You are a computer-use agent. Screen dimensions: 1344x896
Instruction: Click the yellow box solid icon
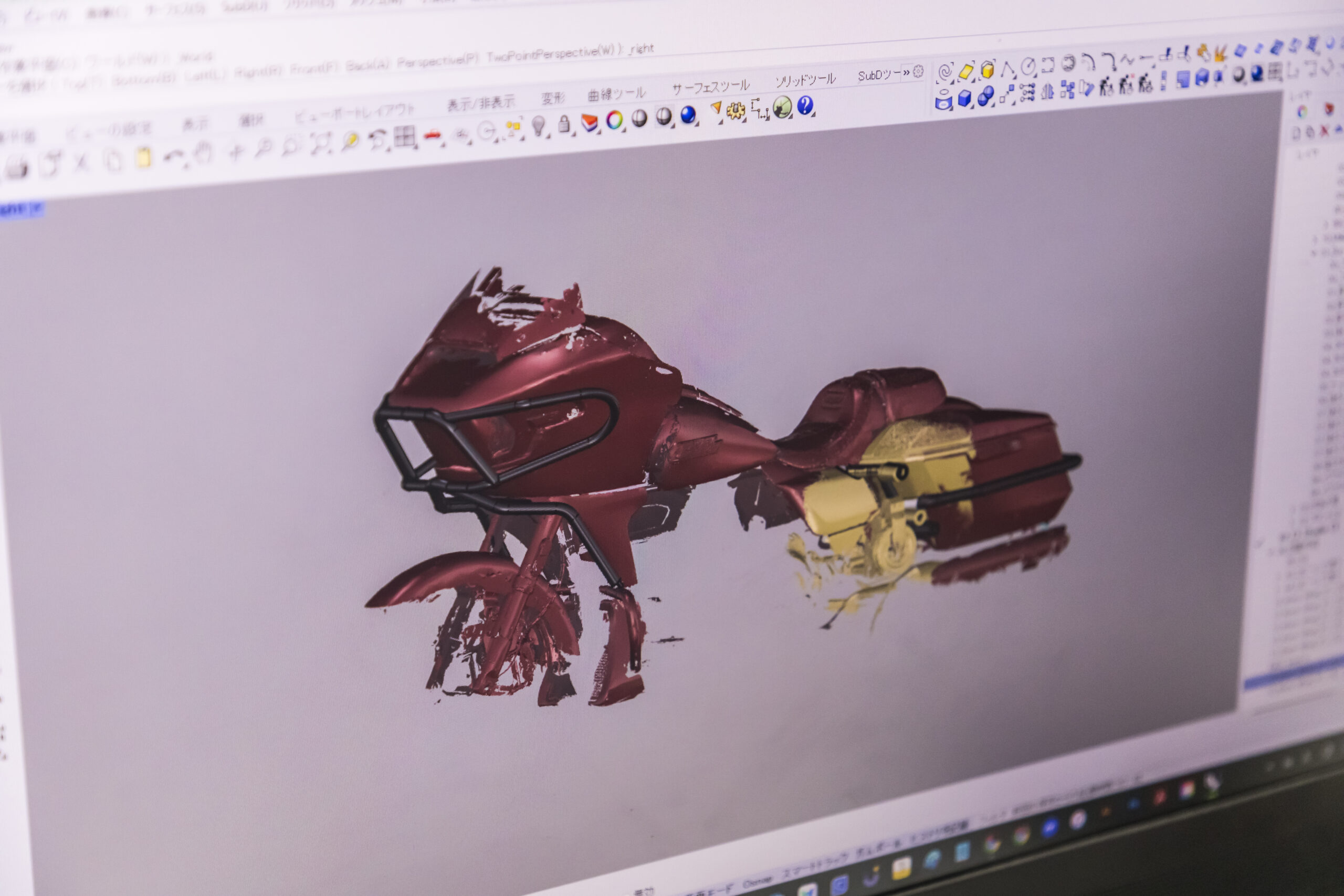click(x=987, y=70)
